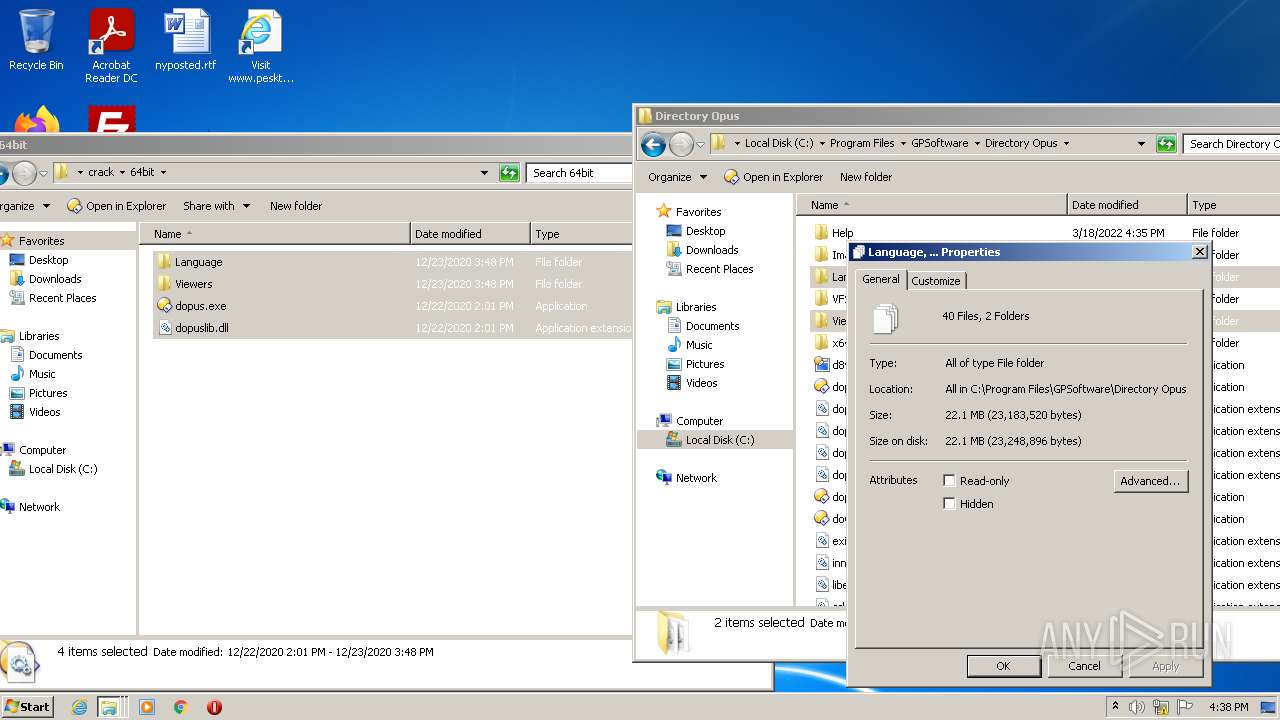This screenshot has width=1280, height=720.
Task: Click the Search Directory Opus field
Action: (1232, 144)
